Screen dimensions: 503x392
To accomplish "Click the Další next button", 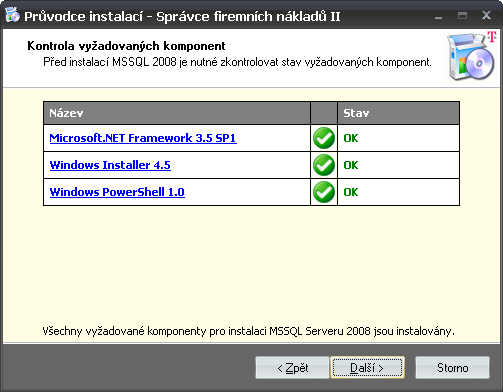I will pos(367,368).
